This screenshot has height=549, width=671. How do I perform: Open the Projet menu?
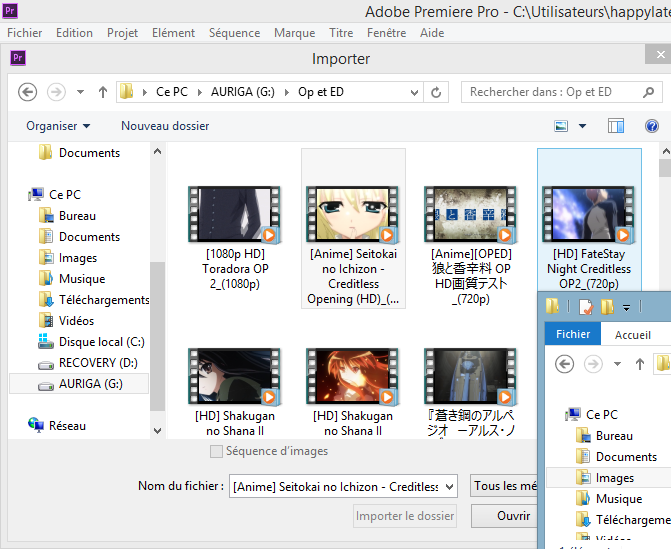[x=122, y=33]
